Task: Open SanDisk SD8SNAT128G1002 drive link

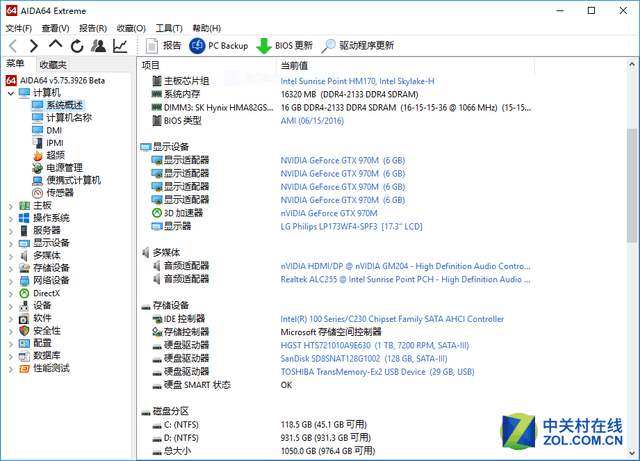Action: click(x=364, y=359)
